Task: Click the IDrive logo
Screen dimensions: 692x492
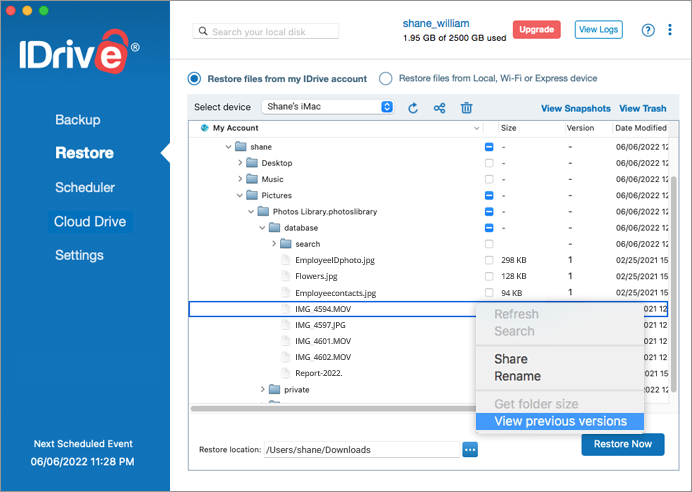Action: point(79,52)
